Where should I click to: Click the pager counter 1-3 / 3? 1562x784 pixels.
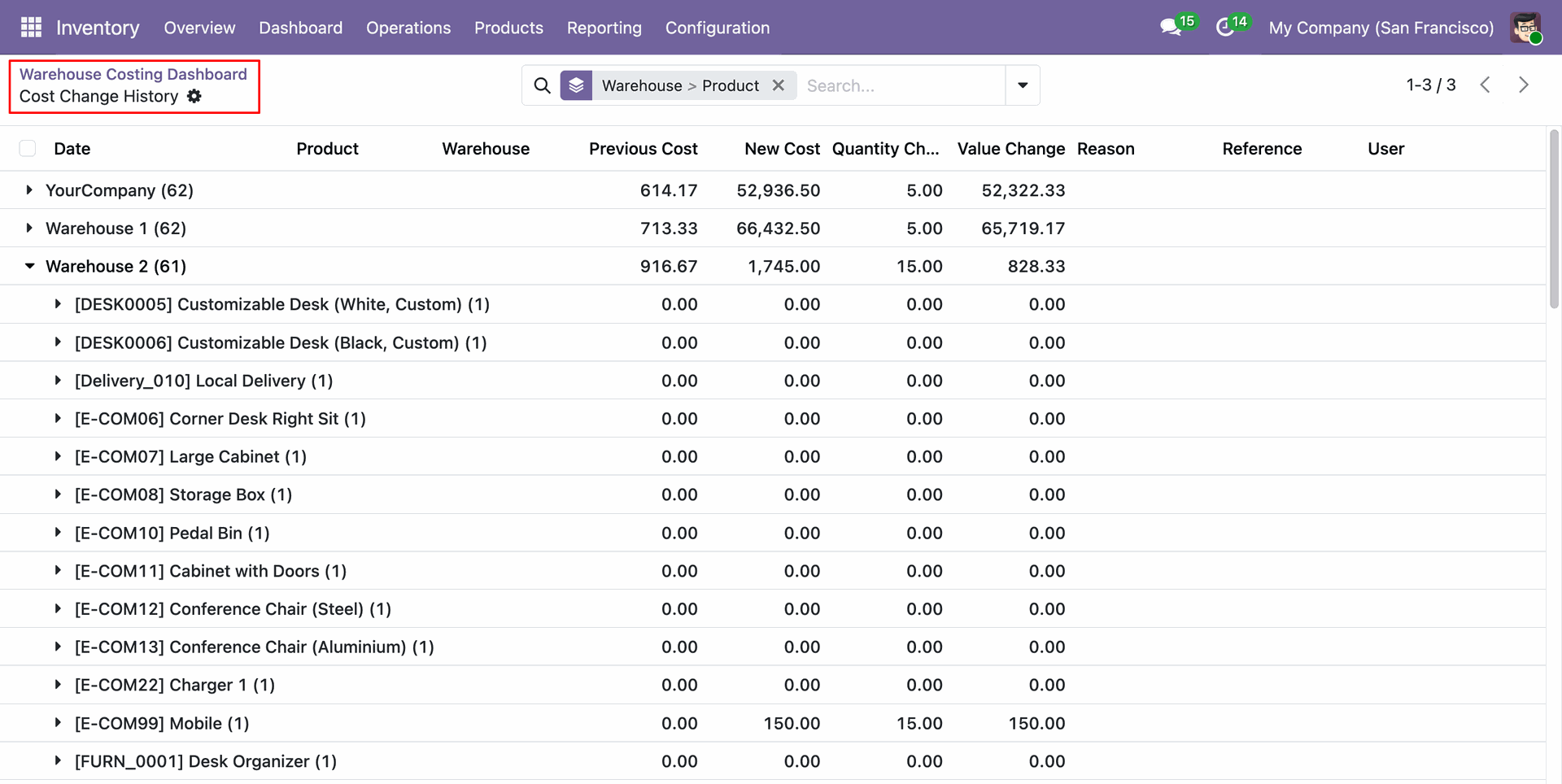pos(1431,85)
